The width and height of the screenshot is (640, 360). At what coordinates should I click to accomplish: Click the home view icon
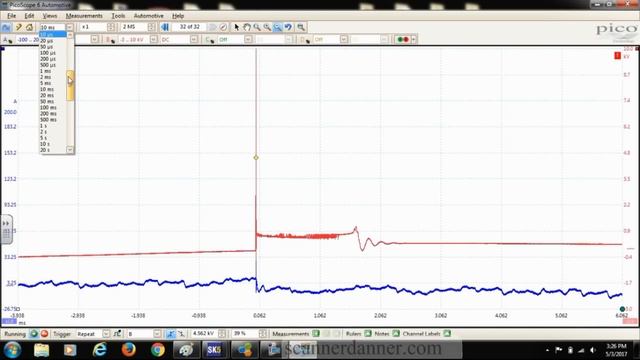coord(29,27)
